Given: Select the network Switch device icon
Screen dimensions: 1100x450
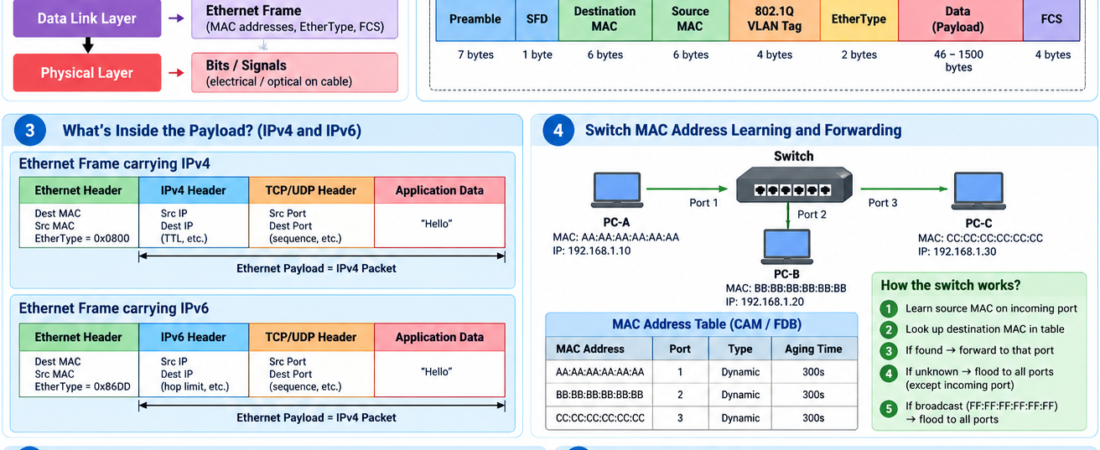Looking at the screenshot, I should point(793,184).
